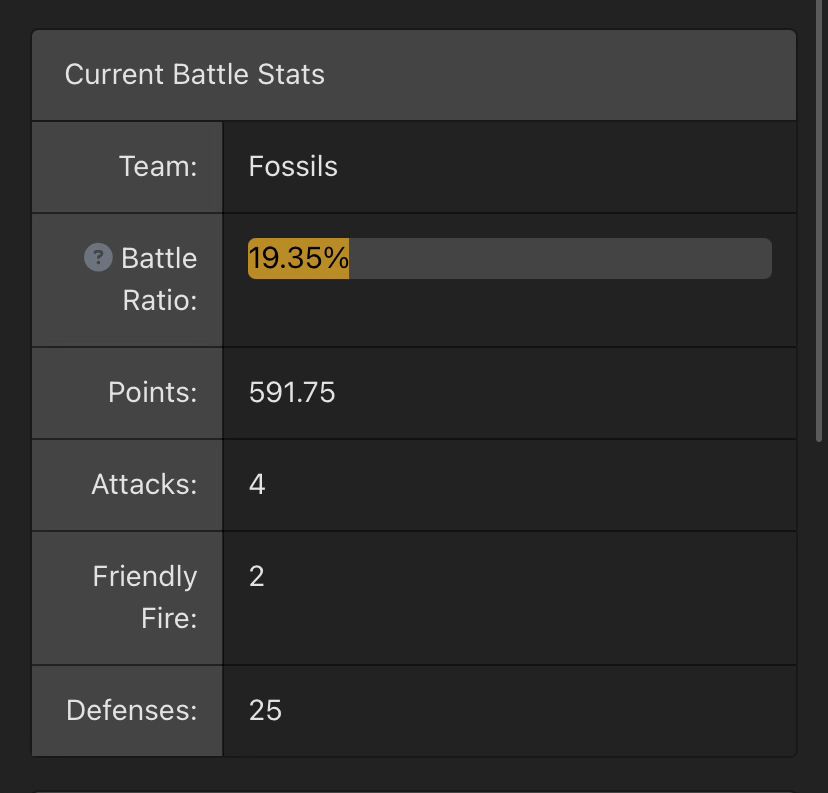Click the Points: label
The image size is (828, 793).
point(153,393)
